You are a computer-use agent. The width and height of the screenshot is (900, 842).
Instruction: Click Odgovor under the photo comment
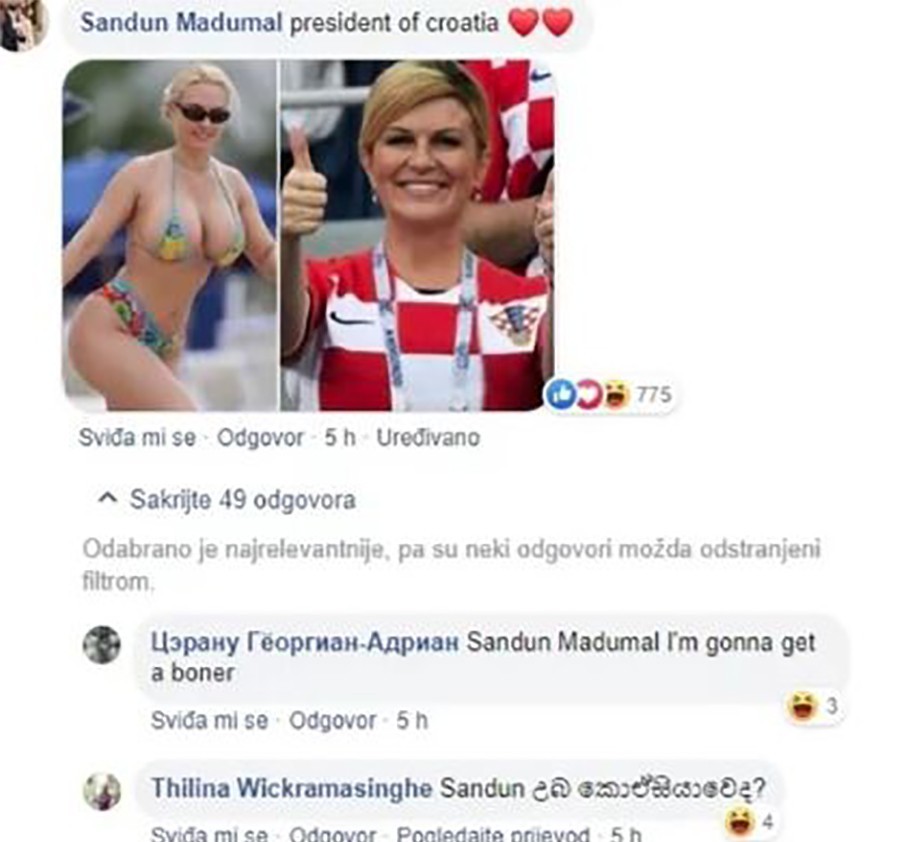click(261, 438)
